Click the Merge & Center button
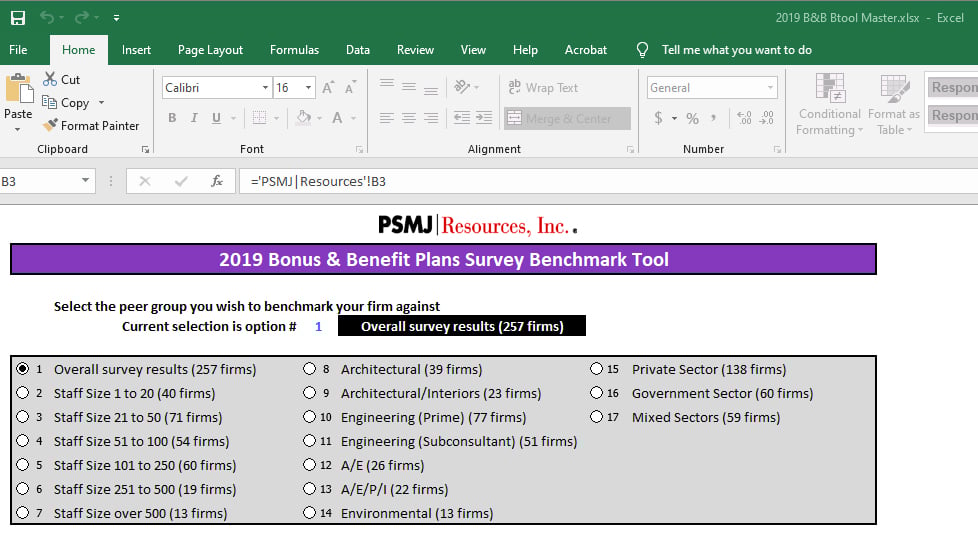The image size is (978, 534). pyautogui.click(x=567, y=119)
